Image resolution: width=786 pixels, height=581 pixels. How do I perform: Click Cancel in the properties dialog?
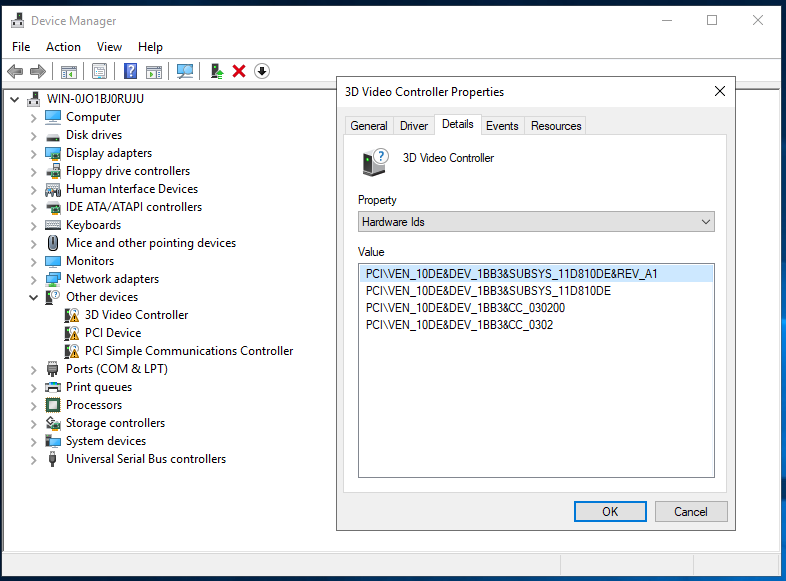(691, 511)
